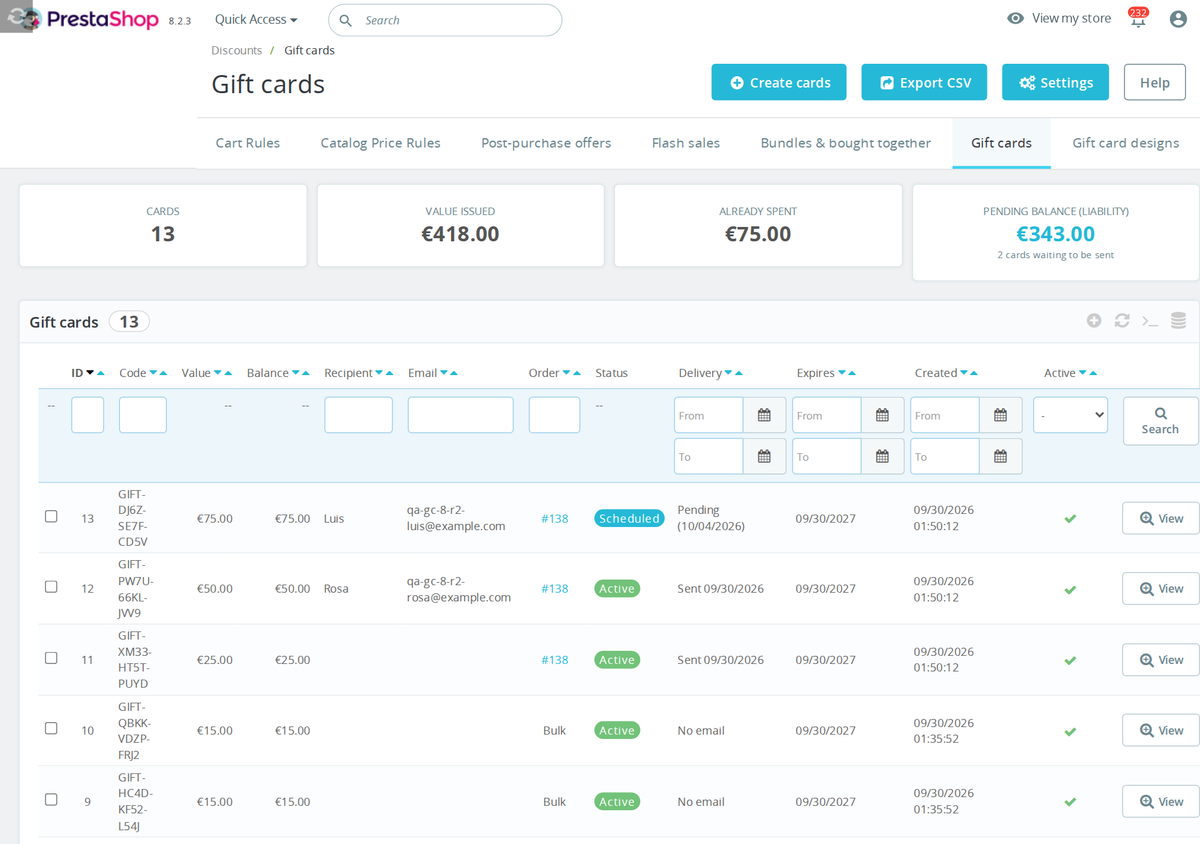
Task: Focus the Order filter field
Action: (554, 415)
